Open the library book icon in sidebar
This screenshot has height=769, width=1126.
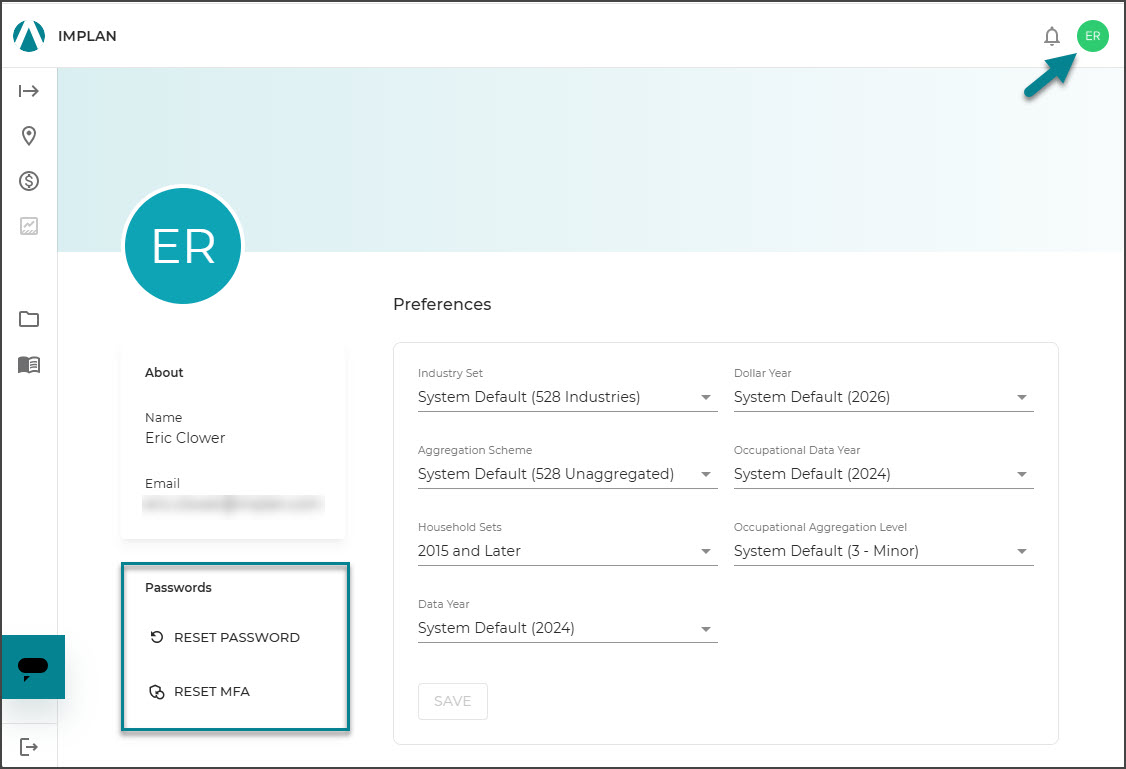pyautogui.click(x=29, y=365)
